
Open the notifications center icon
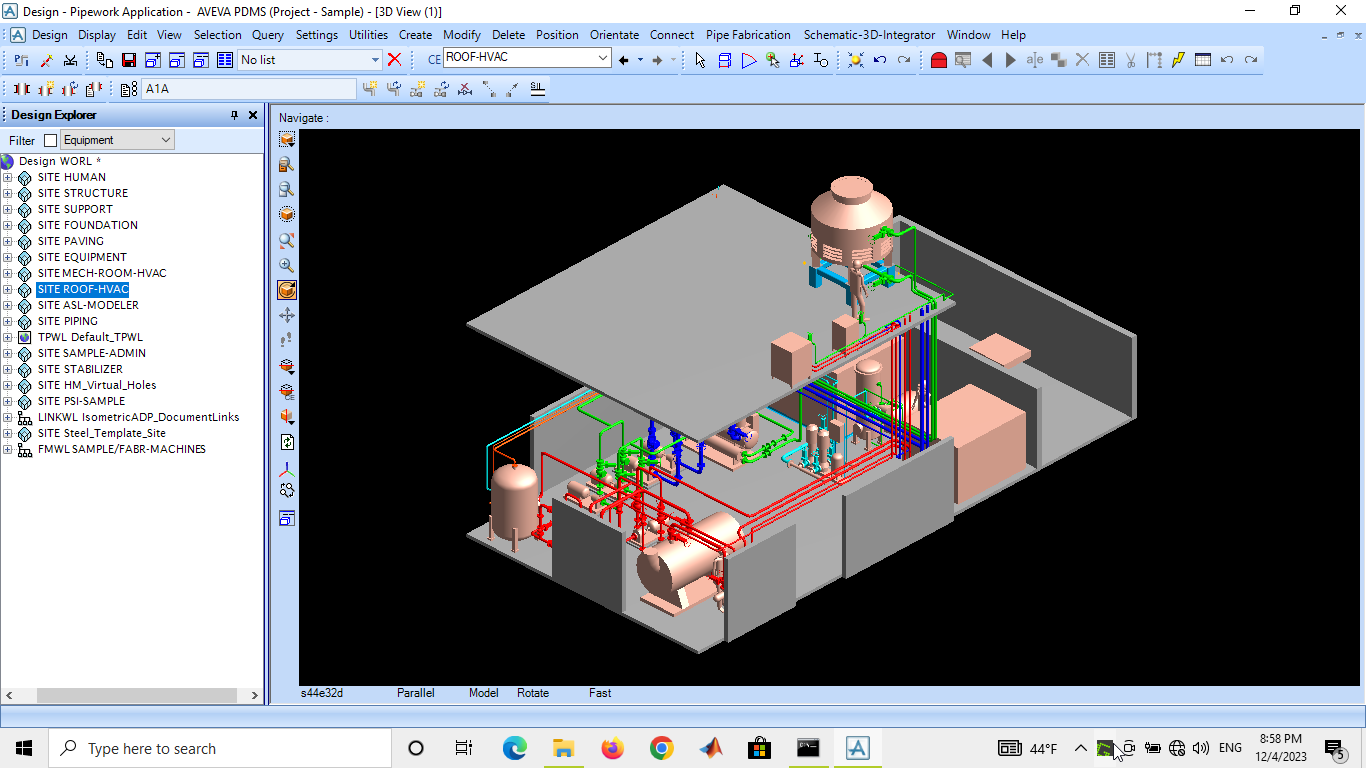[x=1333, y=748]
